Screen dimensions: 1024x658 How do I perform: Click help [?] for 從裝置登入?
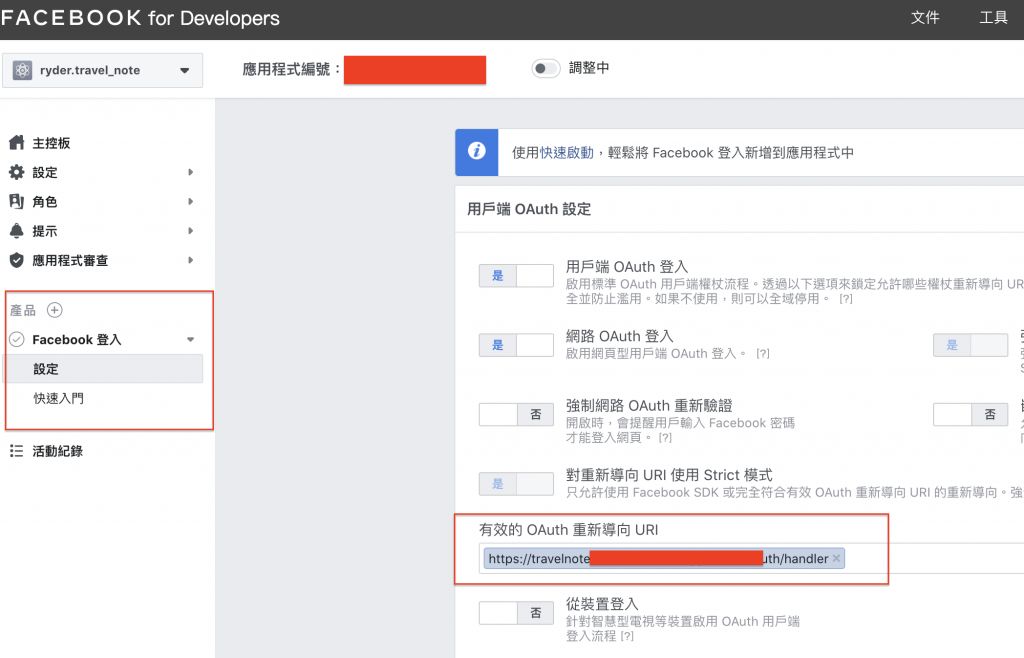[627, 636]
